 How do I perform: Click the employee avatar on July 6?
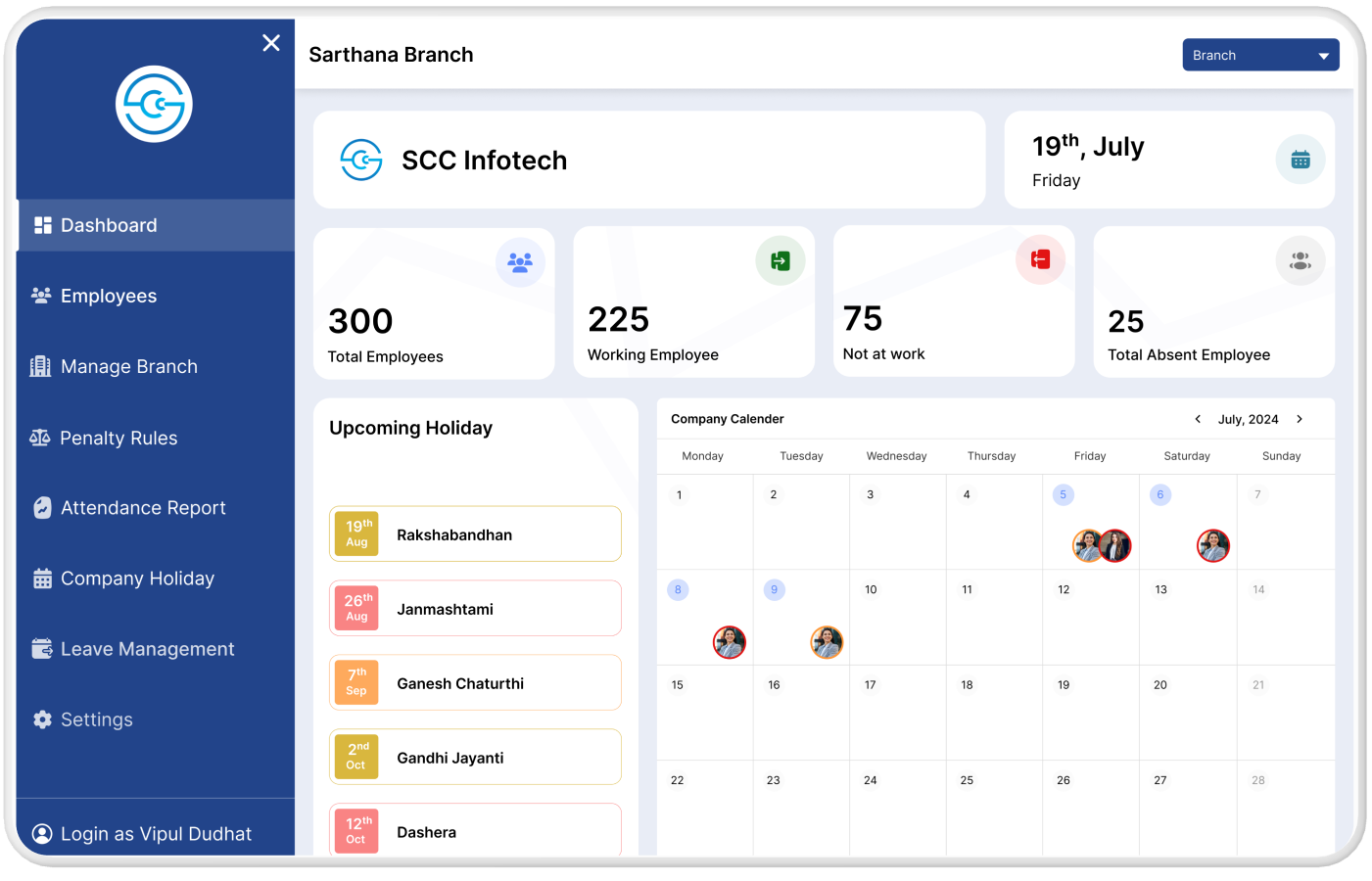(x=1212, y=545)
